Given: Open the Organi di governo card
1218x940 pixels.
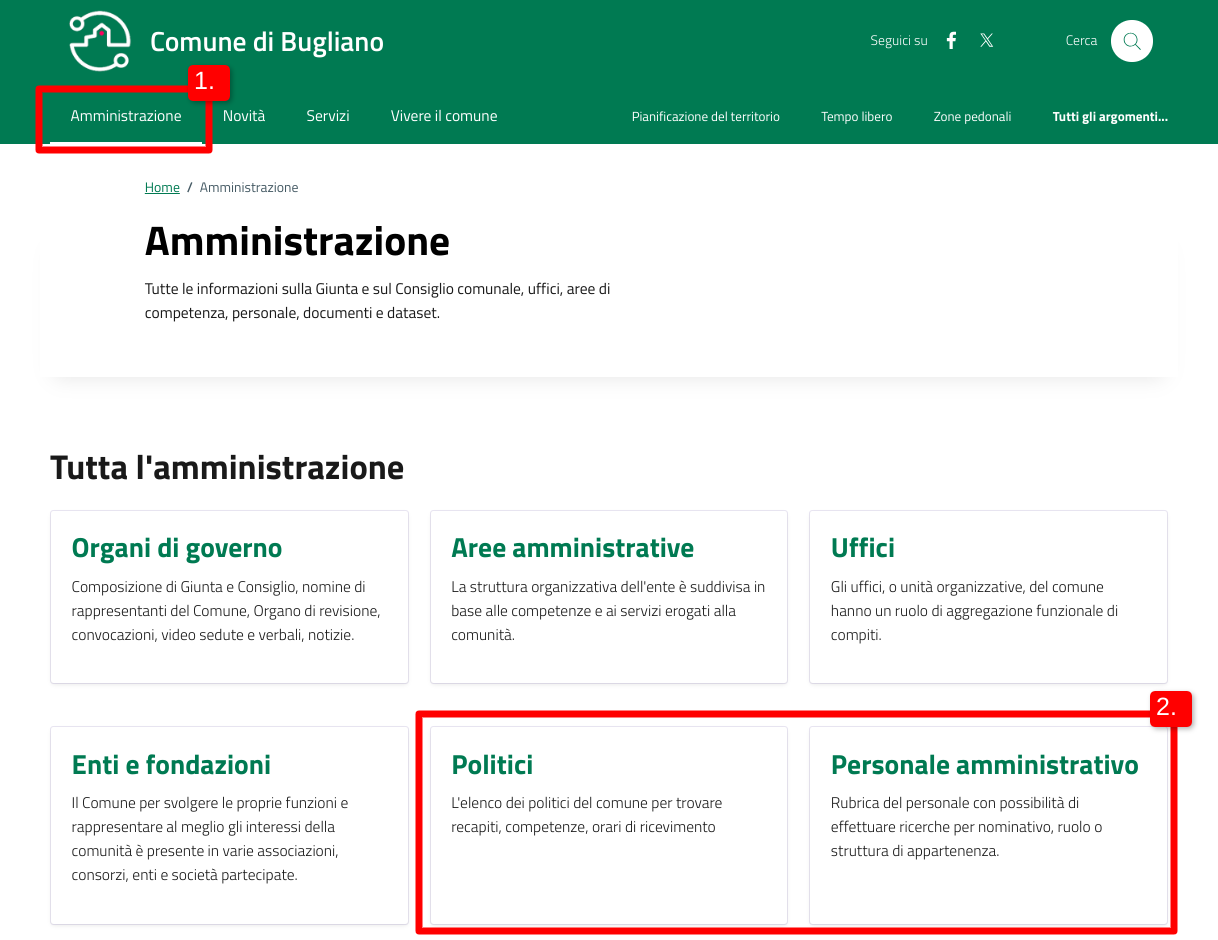Looking at the screenshot, I should (177, 548).
